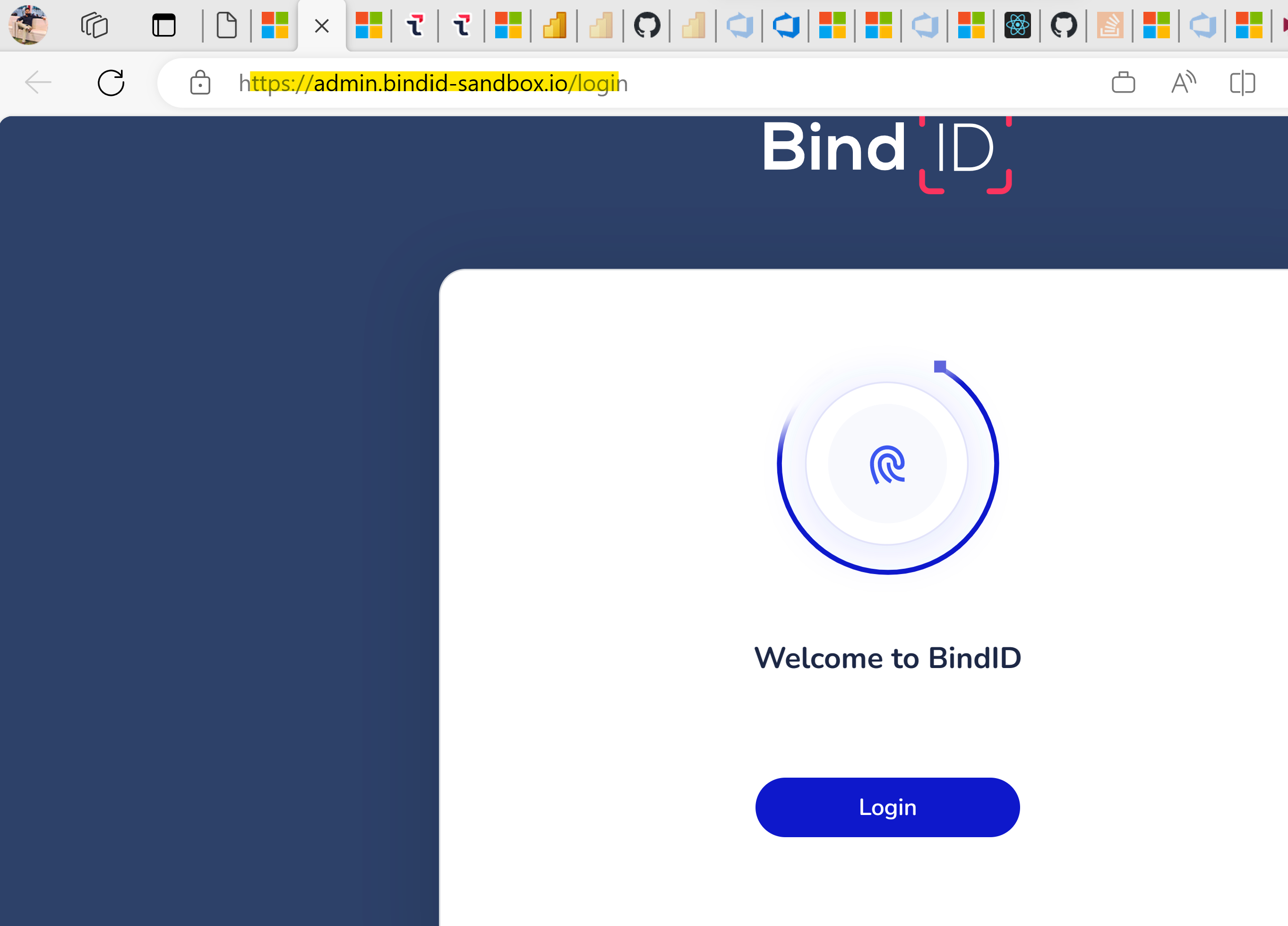Open the split screen view icon

[1242, 83]
